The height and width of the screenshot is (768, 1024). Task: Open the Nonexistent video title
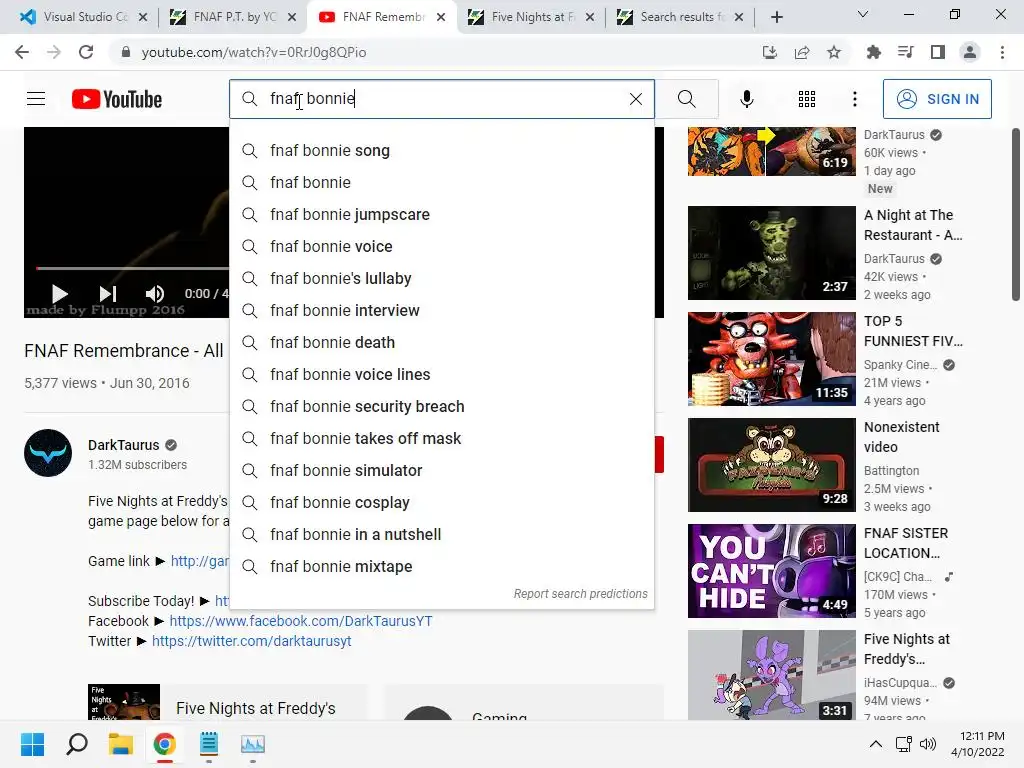click(901, 437)
